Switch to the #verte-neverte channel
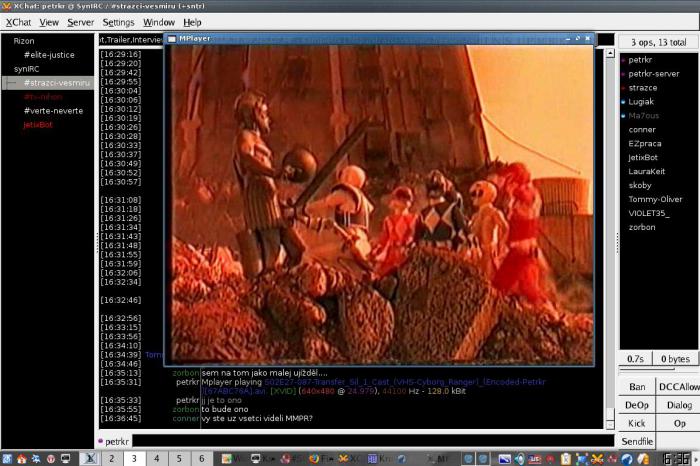The width and height of the screenshot is (700, 466). (x=53, y=111)
